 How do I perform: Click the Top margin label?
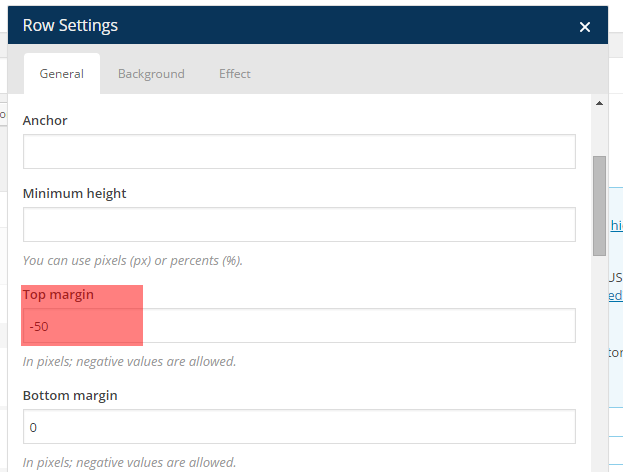tap(58, 295)
